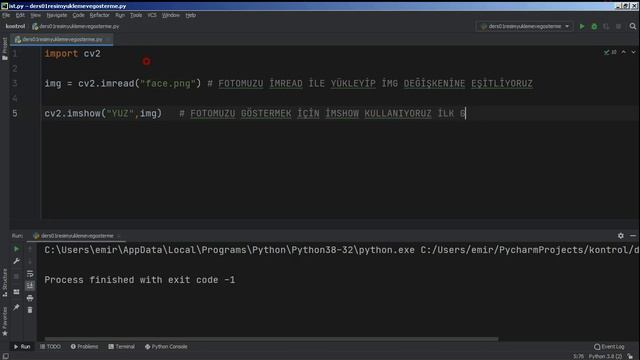Open the Structure tool window from the left stripe
Image resolution: width=640 pixels, height=360 pixels.
tap(4, 282)
